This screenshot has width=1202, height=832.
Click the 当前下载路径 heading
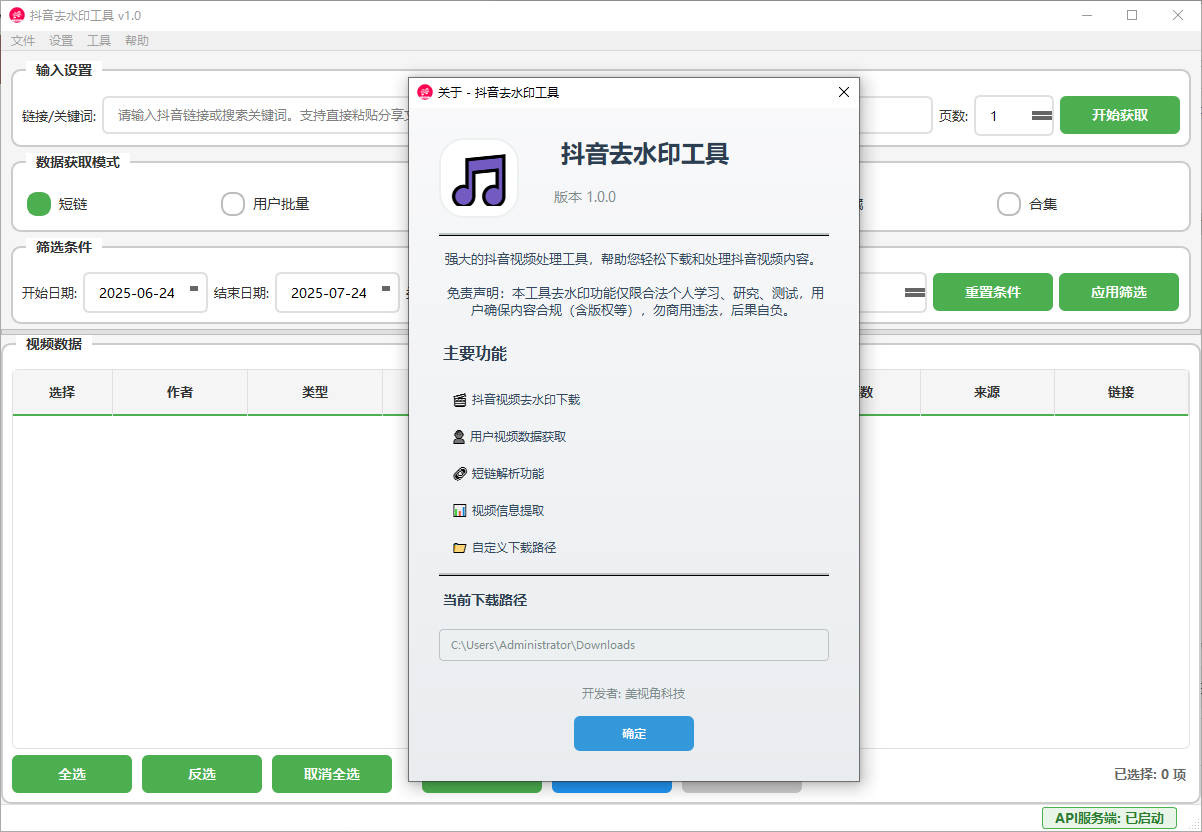pos(485,600)
